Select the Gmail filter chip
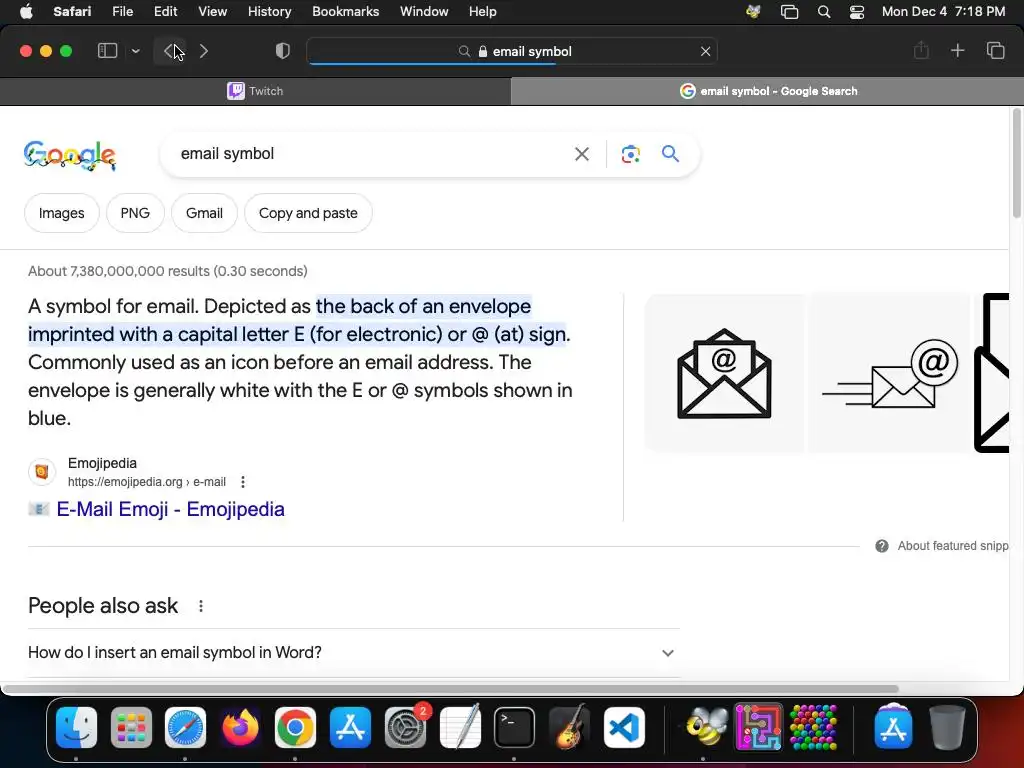The width and height of the screenshot is (1024, 768). pos(204,213)
